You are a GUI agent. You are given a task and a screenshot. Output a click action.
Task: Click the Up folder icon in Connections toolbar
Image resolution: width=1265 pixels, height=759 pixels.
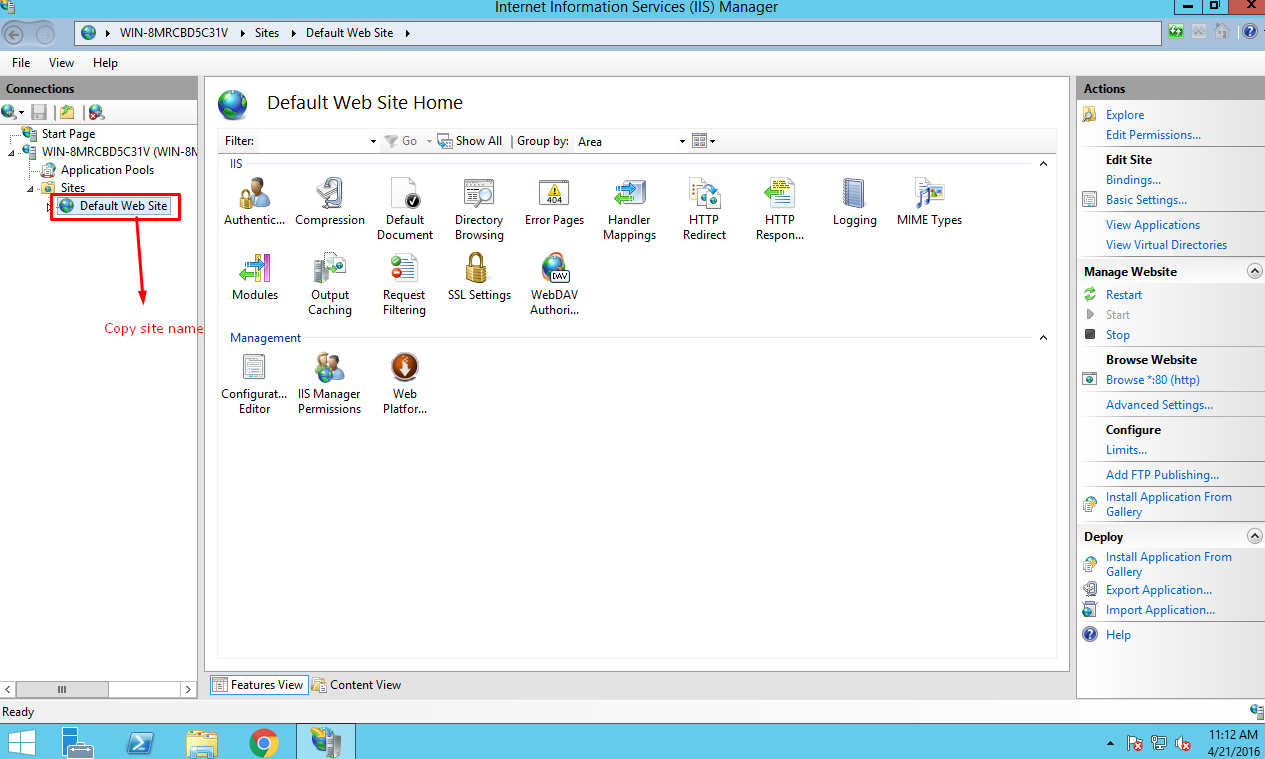click(x=66, y=112)
